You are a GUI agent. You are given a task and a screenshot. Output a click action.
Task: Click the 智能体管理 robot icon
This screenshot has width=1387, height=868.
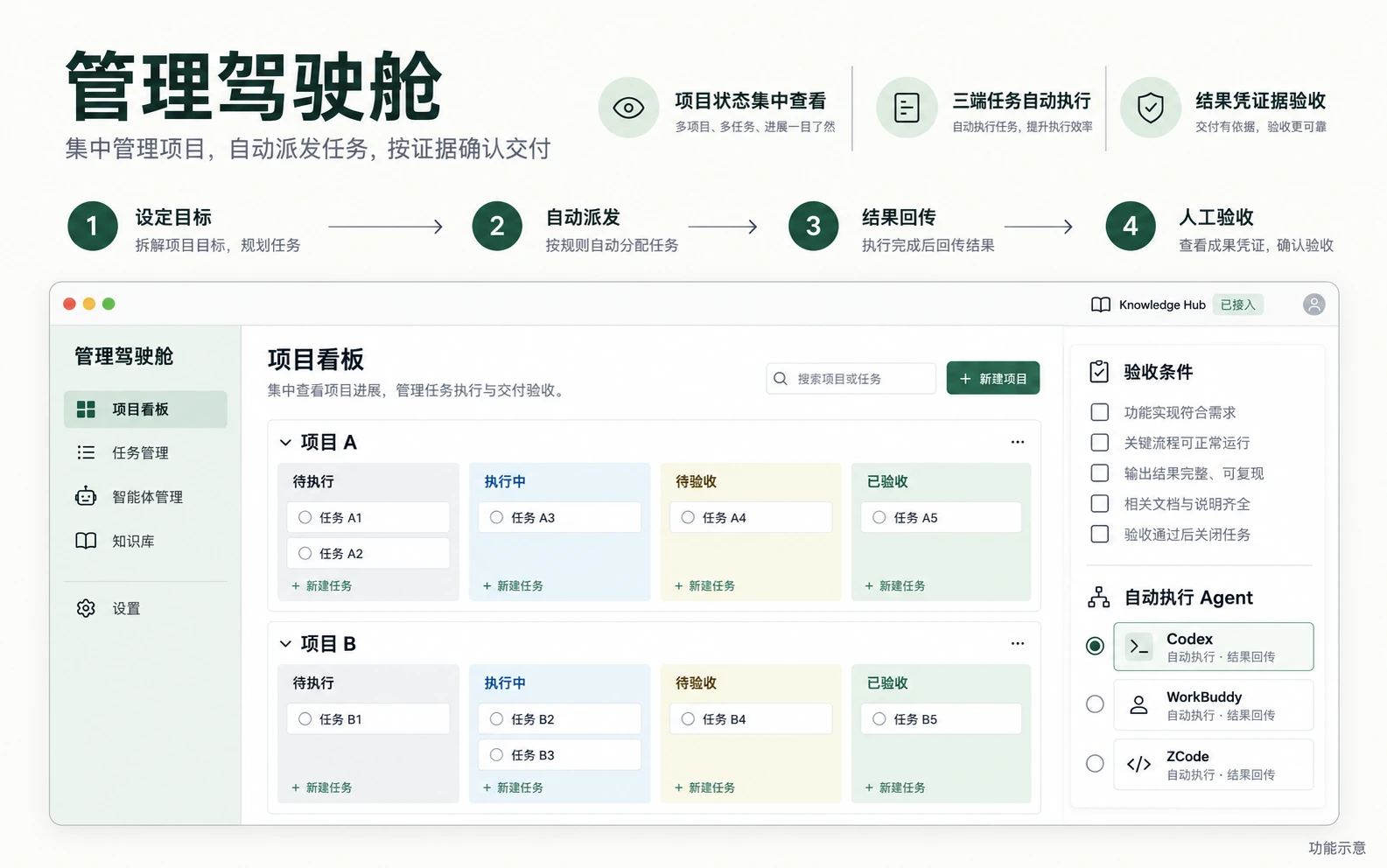pos(86,496)
